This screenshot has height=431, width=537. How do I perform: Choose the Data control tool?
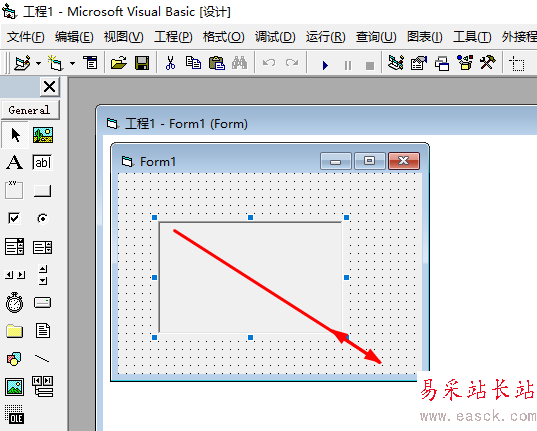coord(43,386)
